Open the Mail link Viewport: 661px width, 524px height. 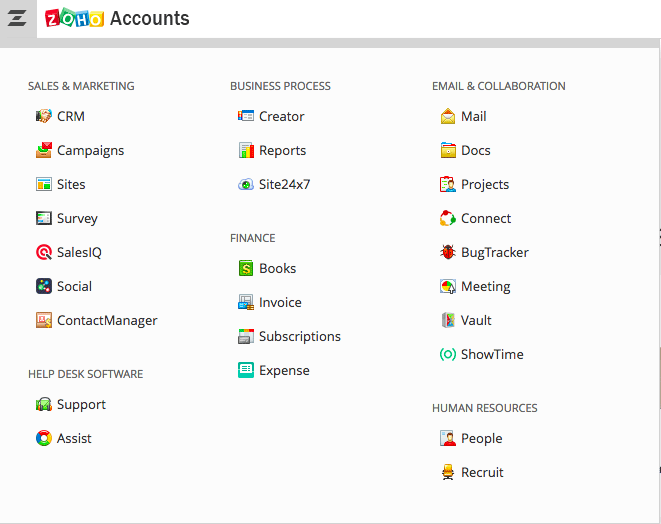tap(474, 116)
